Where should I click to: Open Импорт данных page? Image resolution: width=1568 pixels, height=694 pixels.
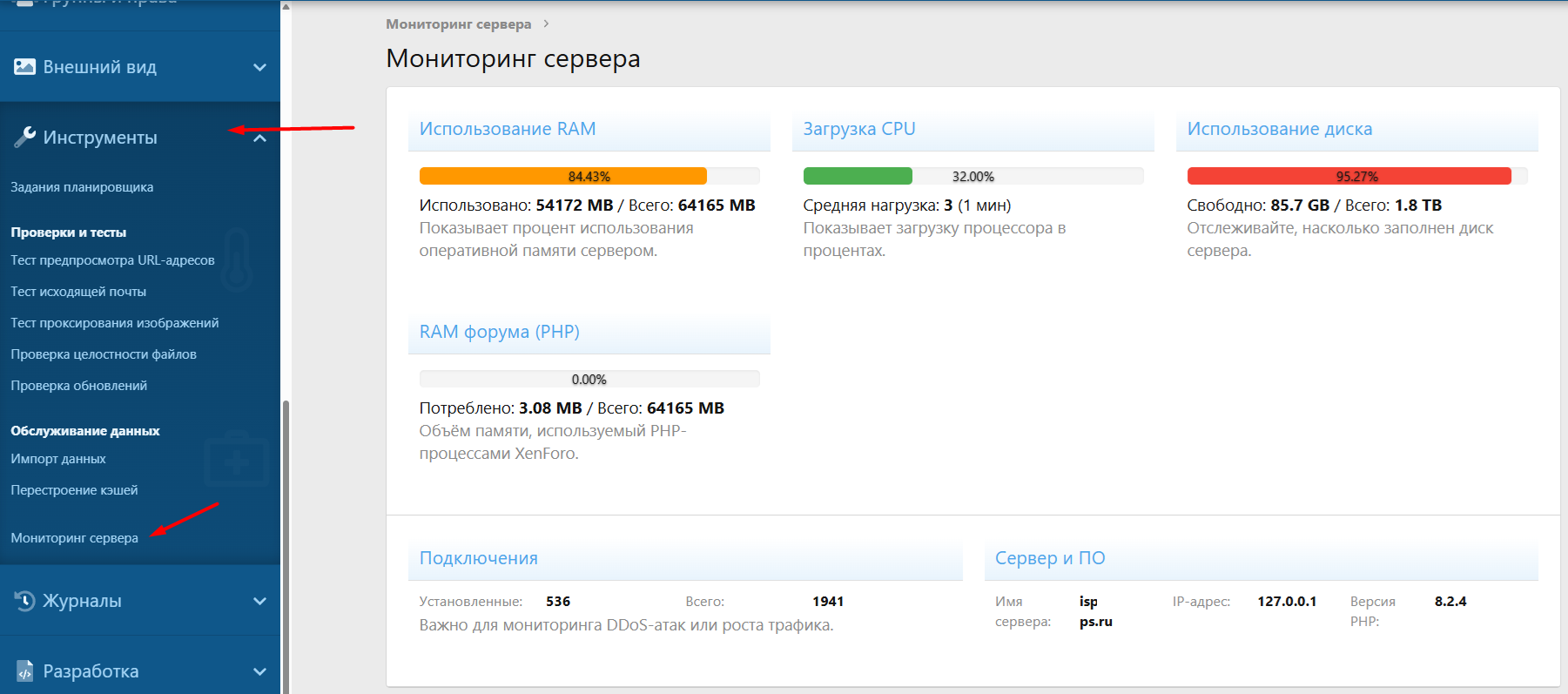tap(58, 459)
